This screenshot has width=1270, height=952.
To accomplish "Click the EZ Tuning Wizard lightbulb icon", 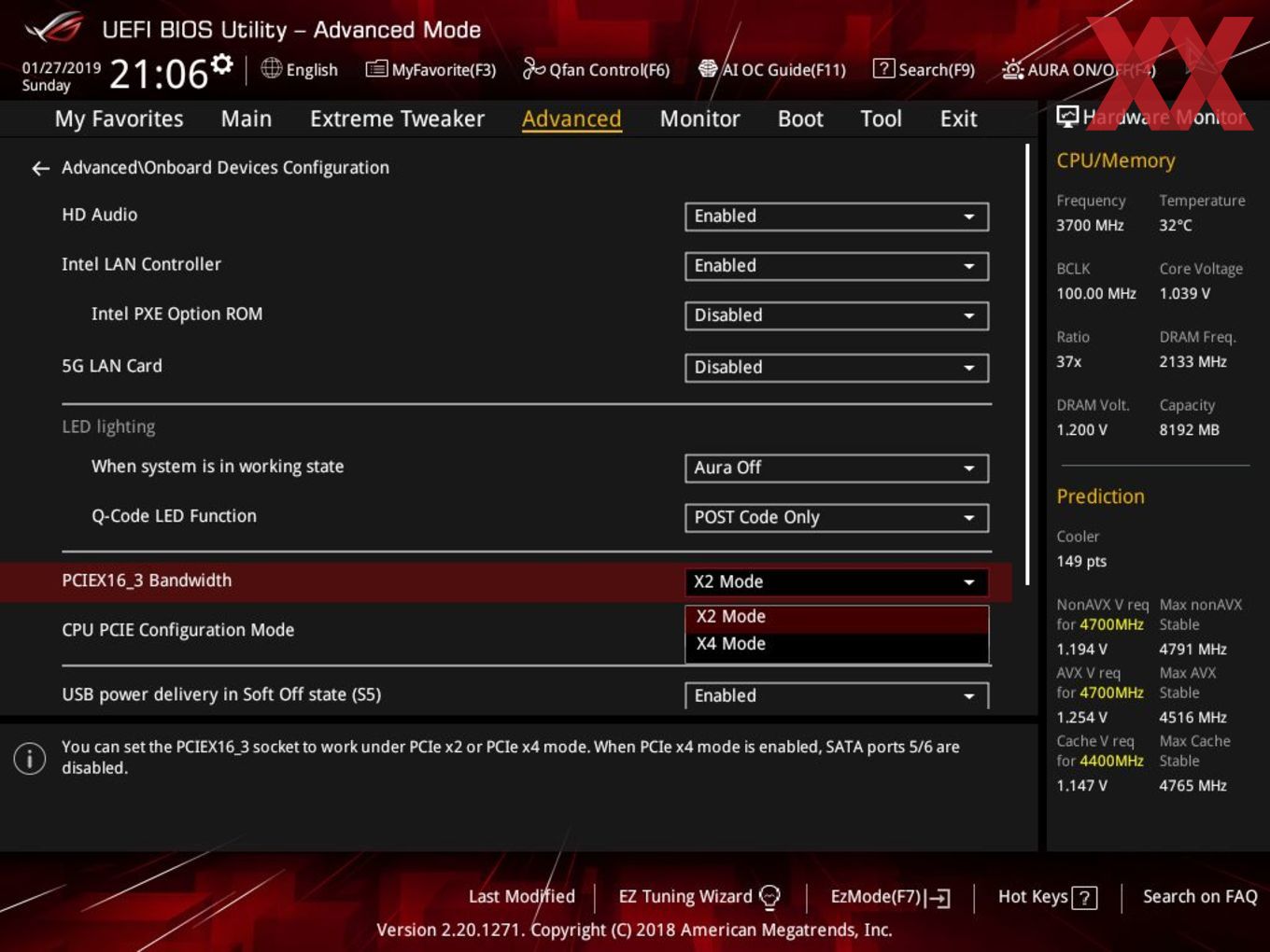I will 769,897.
